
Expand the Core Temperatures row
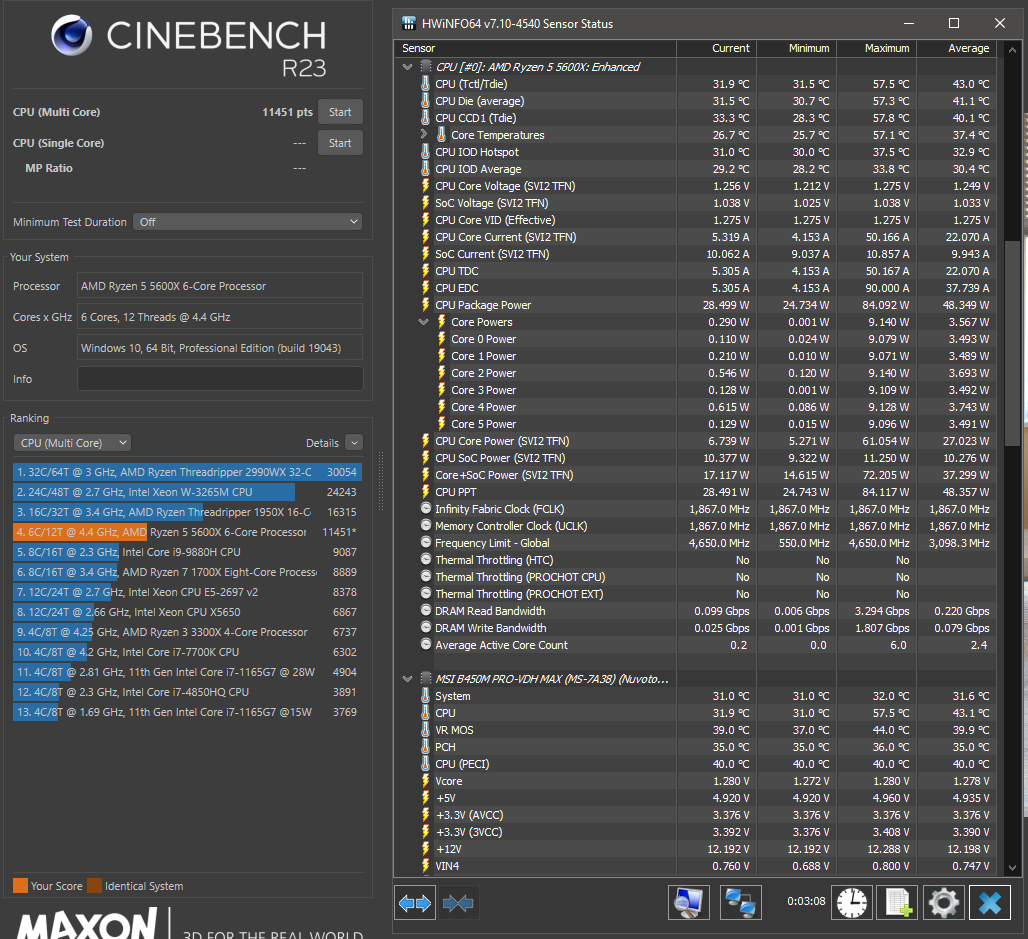pos(424,134)
